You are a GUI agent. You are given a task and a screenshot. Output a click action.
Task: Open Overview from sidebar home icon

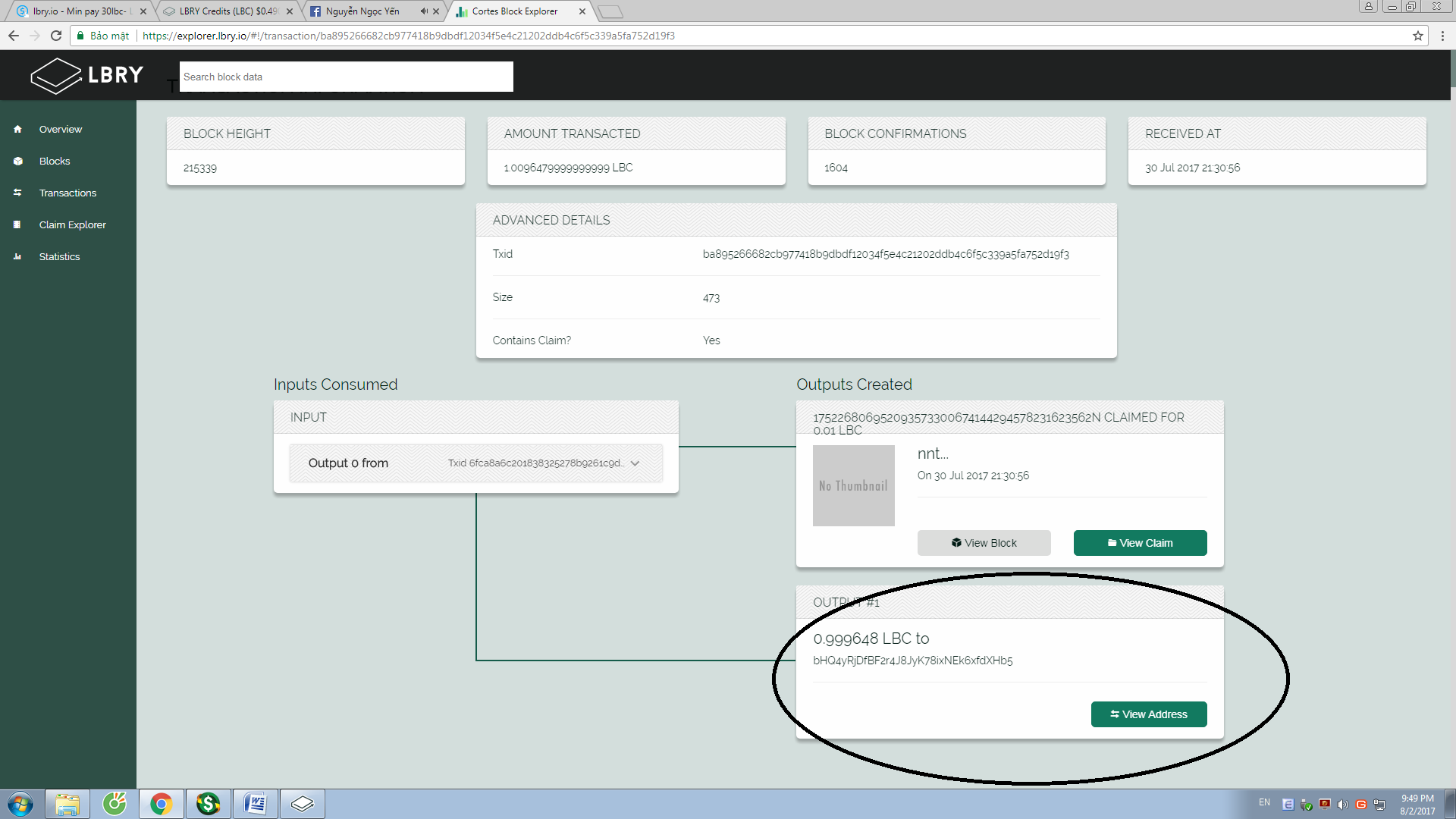click(x=17, y=129)
